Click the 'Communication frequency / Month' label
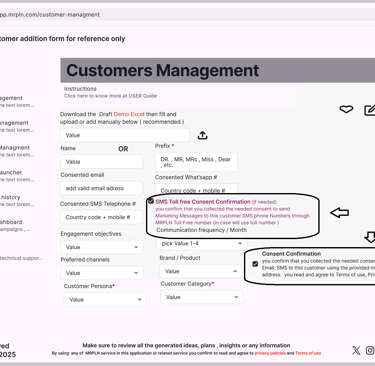The image size is (375, 366). point(202,230)
